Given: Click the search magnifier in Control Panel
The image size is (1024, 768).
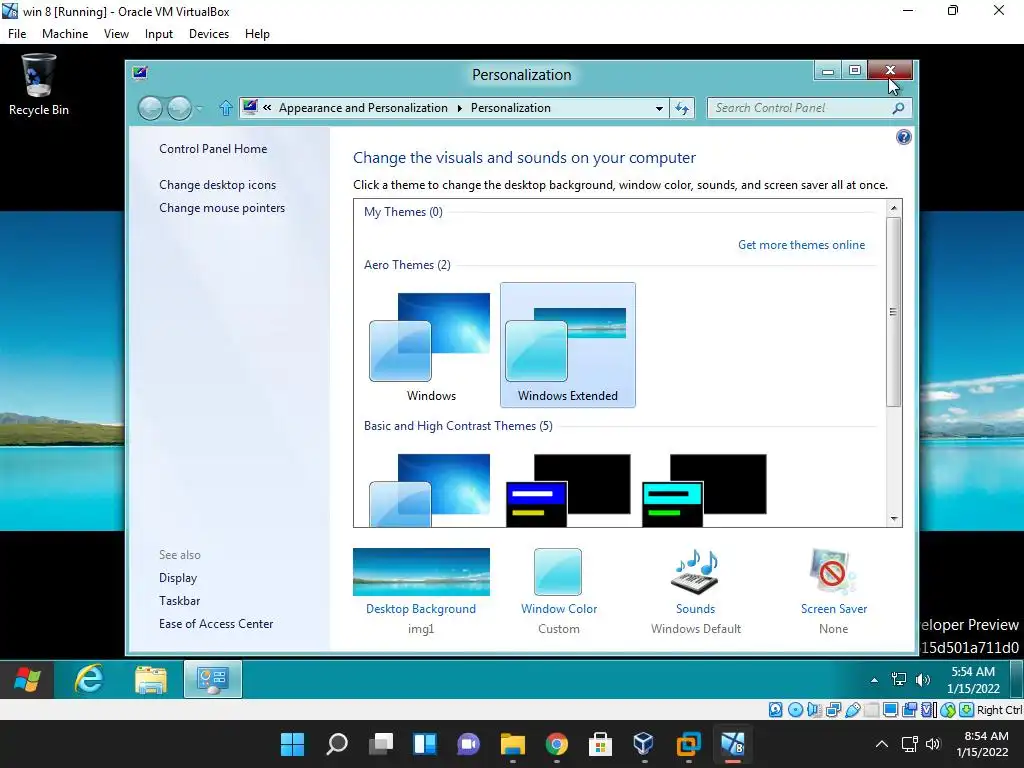Looking at the screenshot, I should coord(899,108).
